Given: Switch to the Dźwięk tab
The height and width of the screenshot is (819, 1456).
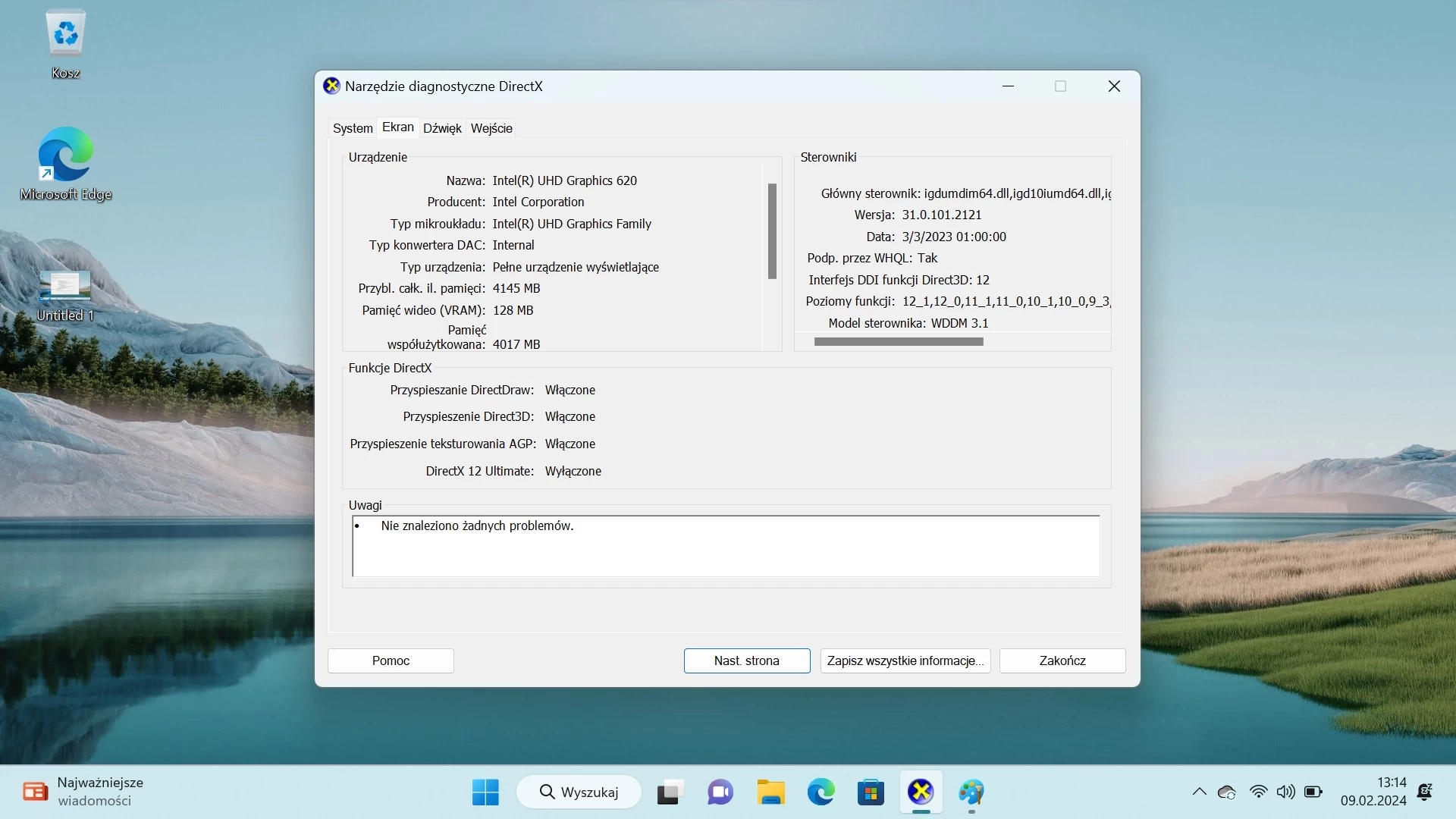Looking at the screenshot, I should coord(442,128).
